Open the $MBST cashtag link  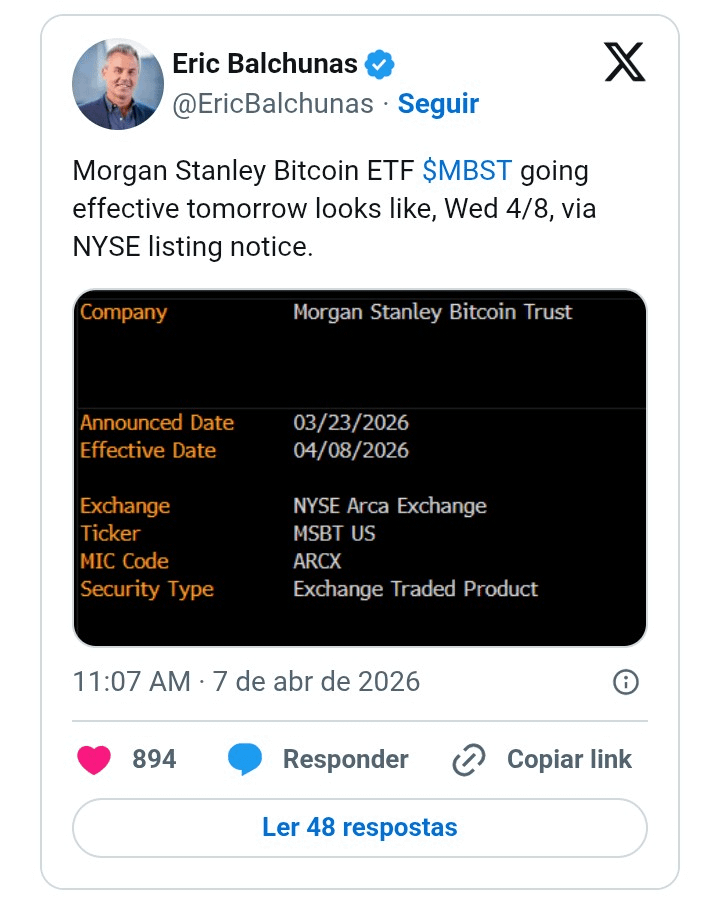pyautogui.click(x=467, y=171)
